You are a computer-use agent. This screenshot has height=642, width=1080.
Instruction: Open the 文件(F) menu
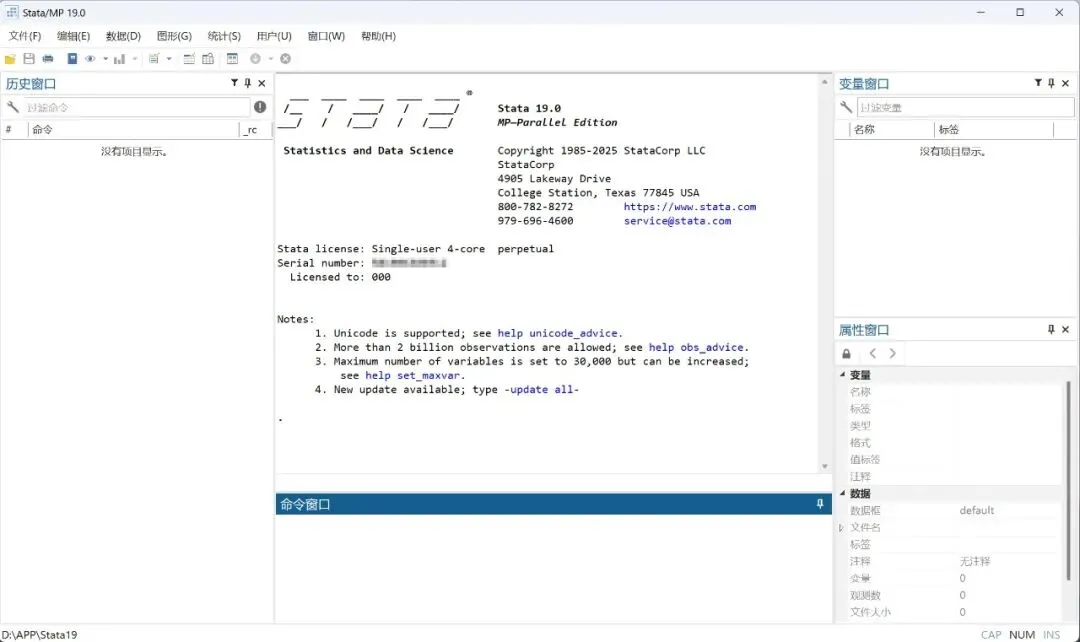click(25, 36)
